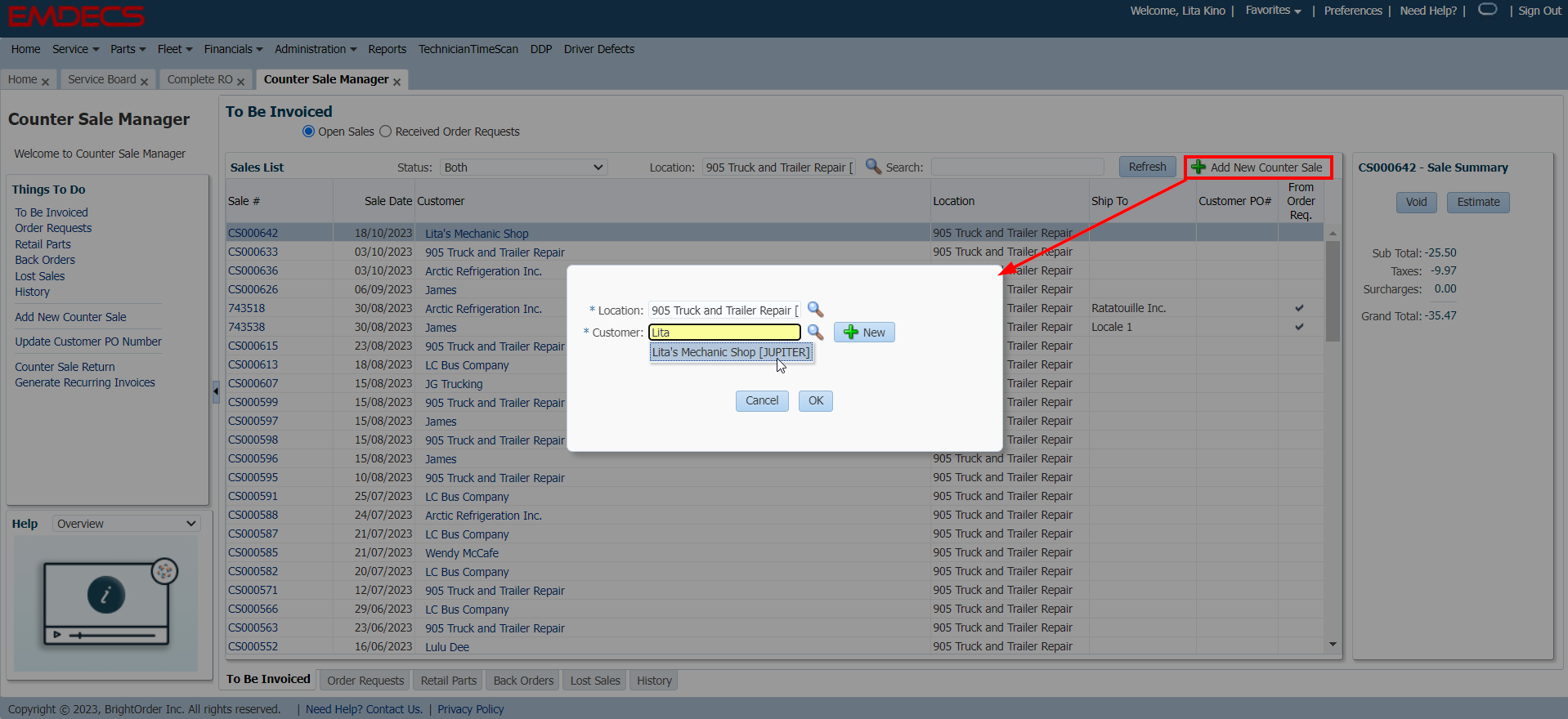Close the Complete RO tab

(240, 82)
